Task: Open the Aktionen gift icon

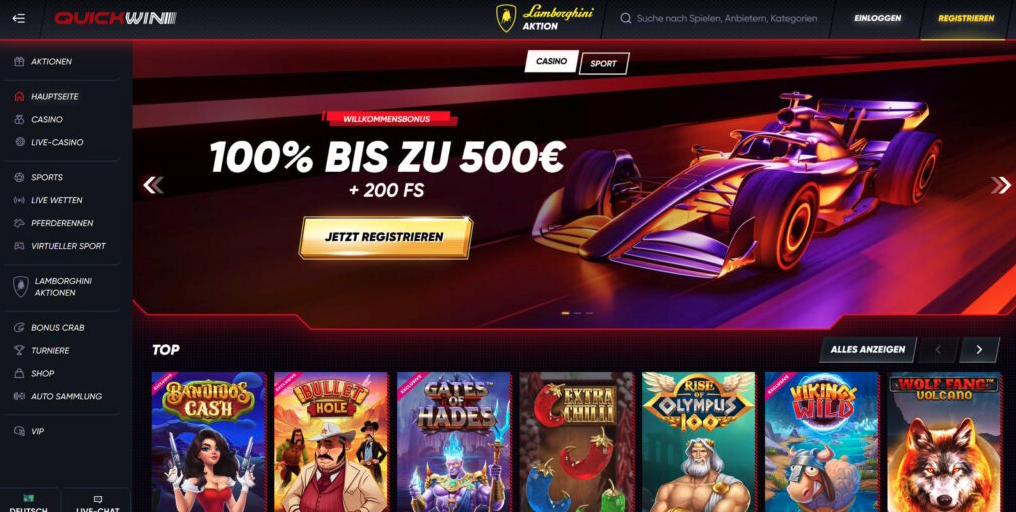Action: pos(19,62)
